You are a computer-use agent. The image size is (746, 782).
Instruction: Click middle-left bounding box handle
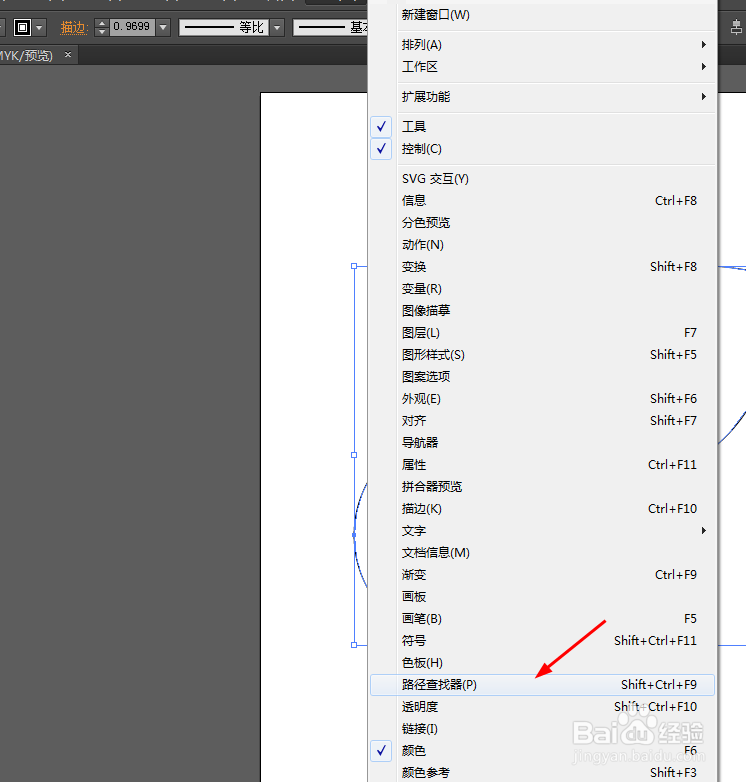(354, 455)
